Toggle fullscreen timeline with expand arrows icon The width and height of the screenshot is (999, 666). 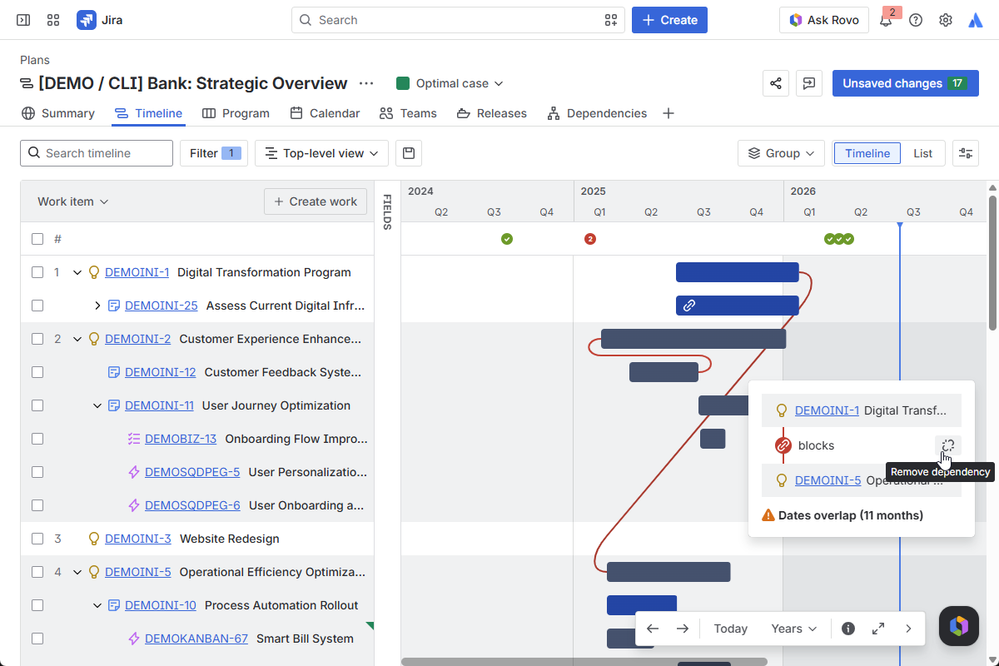[x=878, y=628]
